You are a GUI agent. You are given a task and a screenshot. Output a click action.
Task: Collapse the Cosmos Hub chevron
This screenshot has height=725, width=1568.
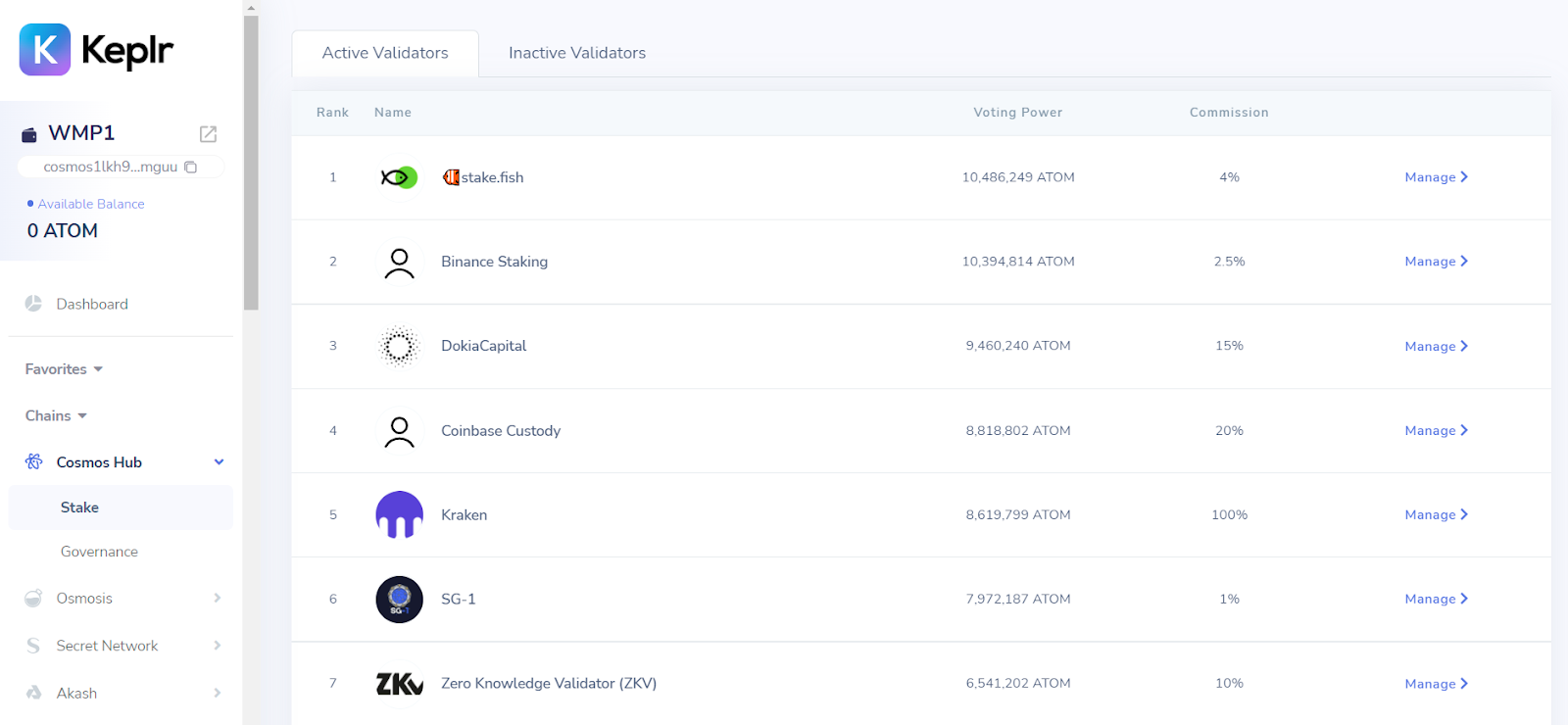click(220, 462)
